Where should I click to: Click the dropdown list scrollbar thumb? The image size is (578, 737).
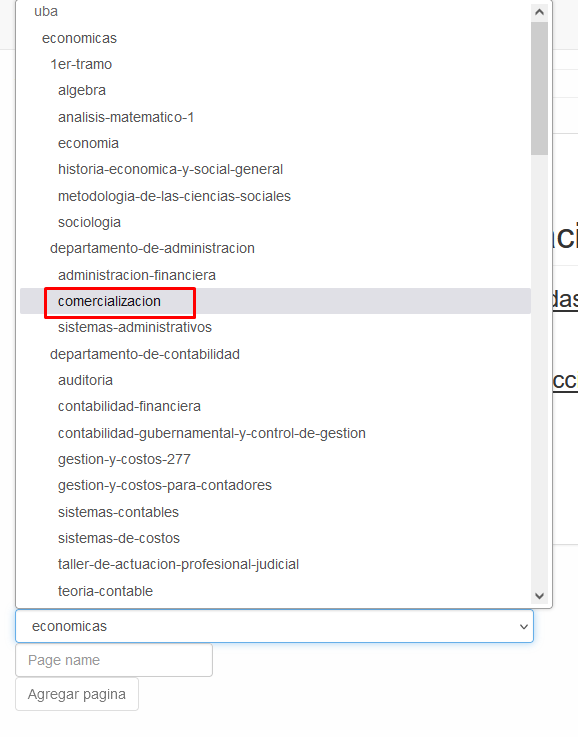coord(539,88)
